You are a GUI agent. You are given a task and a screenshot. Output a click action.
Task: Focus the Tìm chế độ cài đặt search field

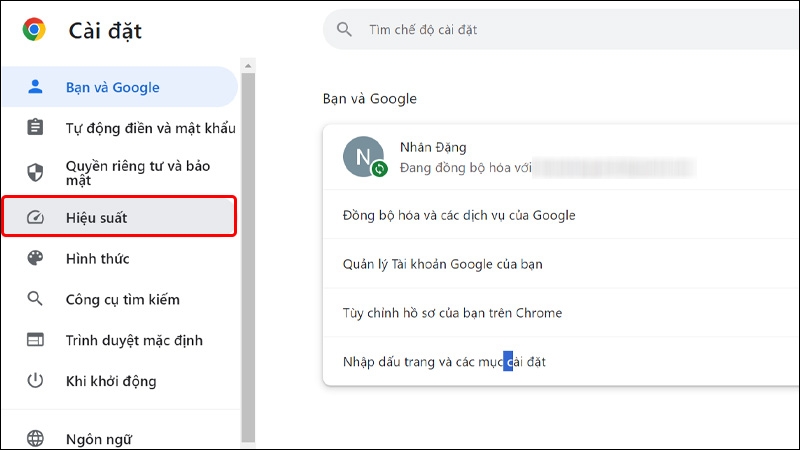pyautogui.click(x=561, y=30)
